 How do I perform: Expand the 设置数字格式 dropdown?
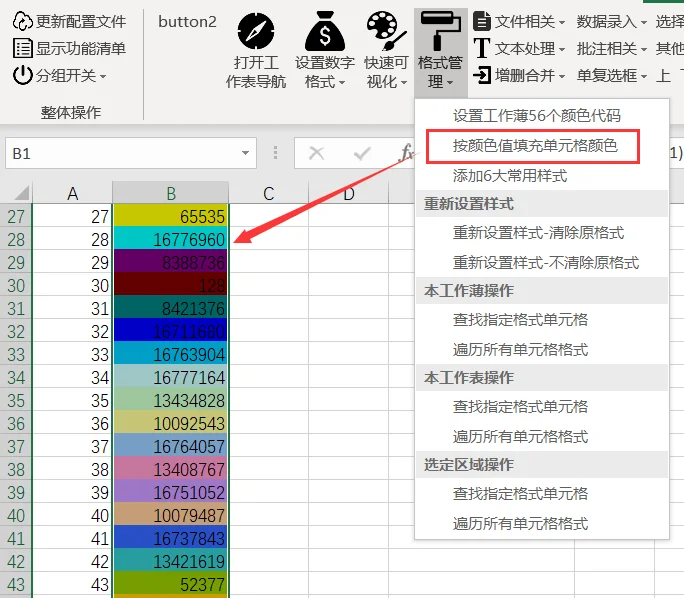click(x=342, y=82)
